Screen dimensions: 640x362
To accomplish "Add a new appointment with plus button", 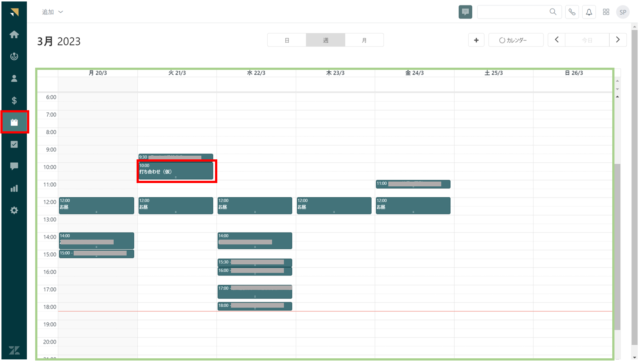I will tap(476, 40).
